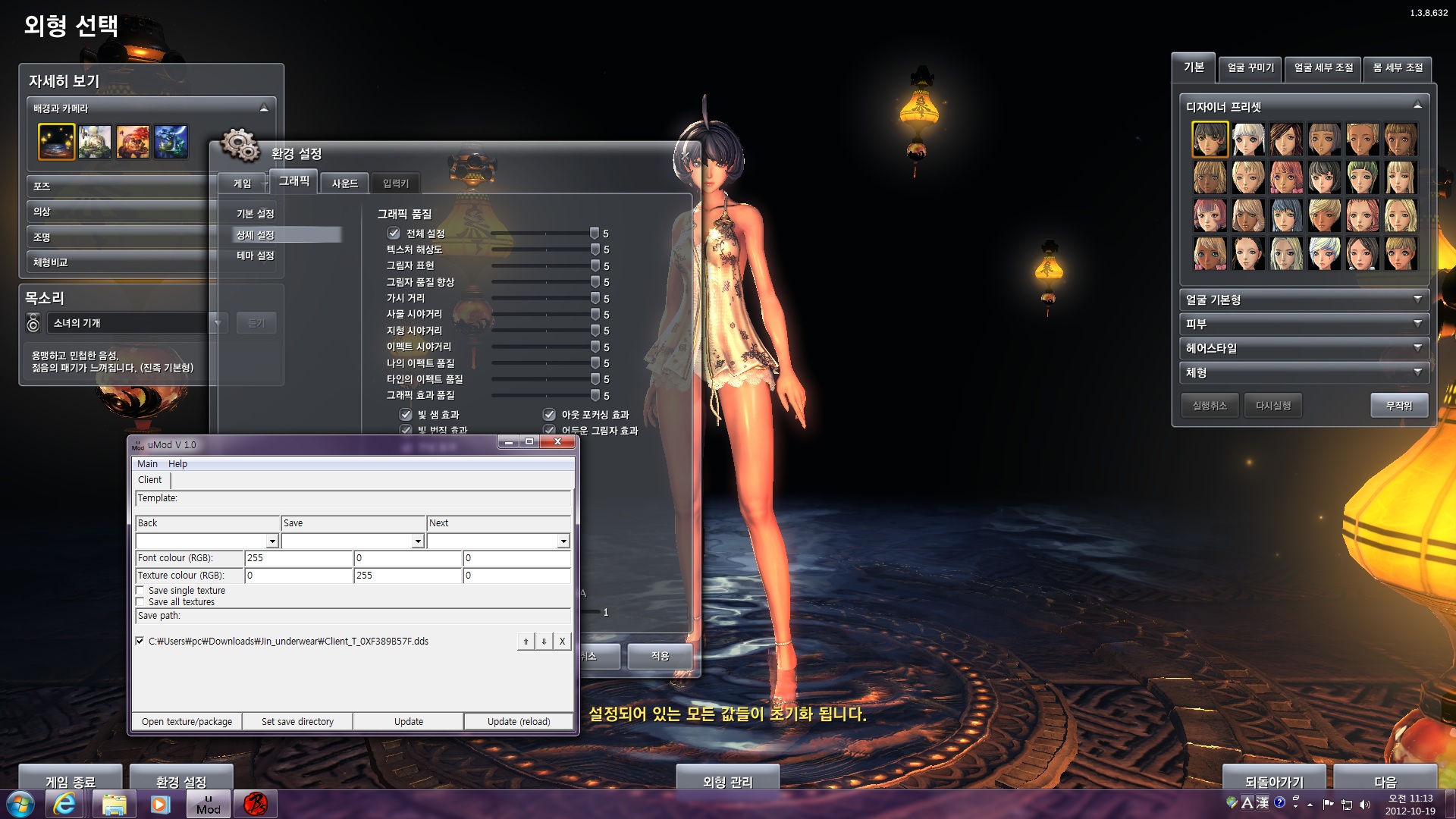Image resolution: width=1456 pixels, height=819 pixels.
Task: Open the Help menu in uMod
Action: pos(177,464)
